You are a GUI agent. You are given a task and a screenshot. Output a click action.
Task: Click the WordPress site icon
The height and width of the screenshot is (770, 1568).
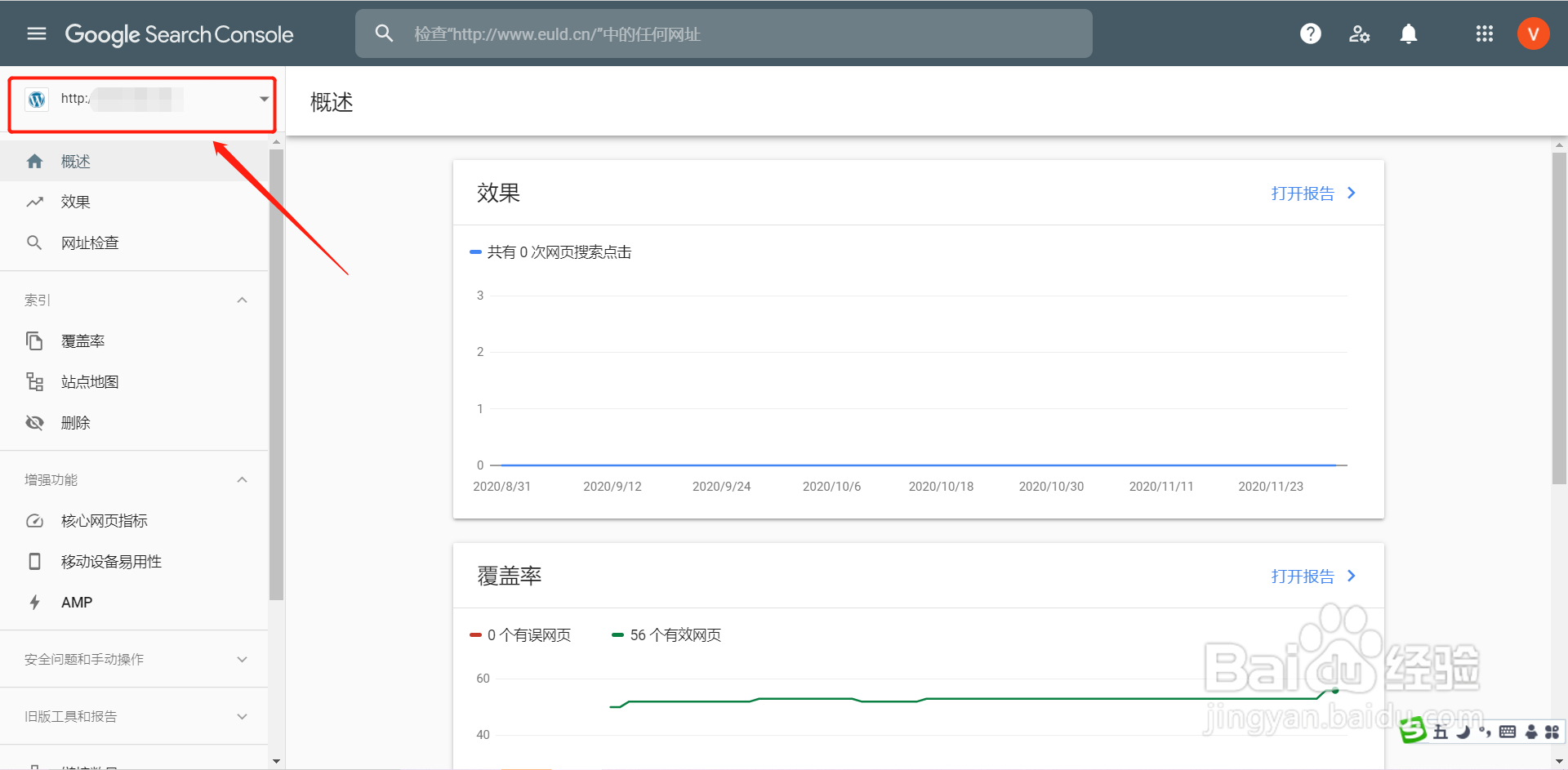(x=36, y=99)
